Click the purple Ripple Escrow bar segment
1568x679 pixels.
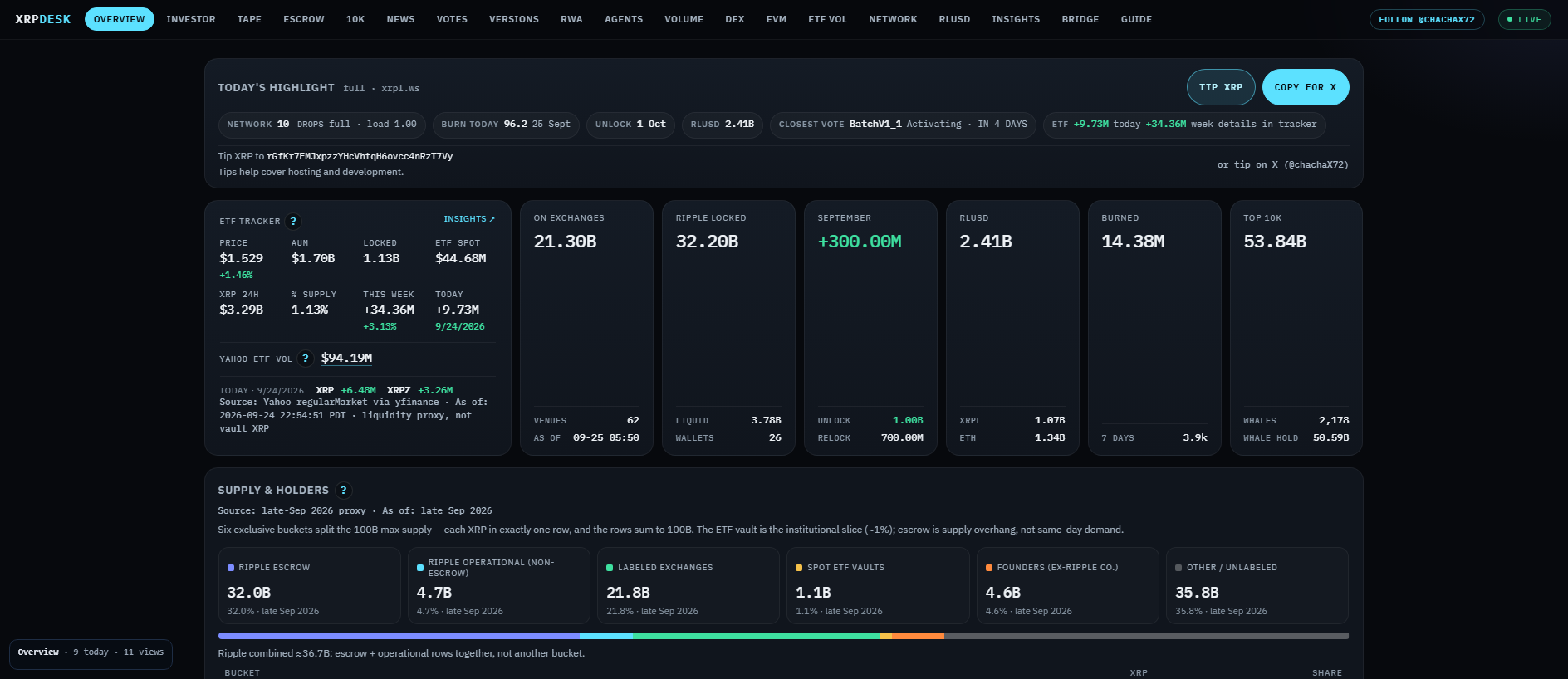399,636
